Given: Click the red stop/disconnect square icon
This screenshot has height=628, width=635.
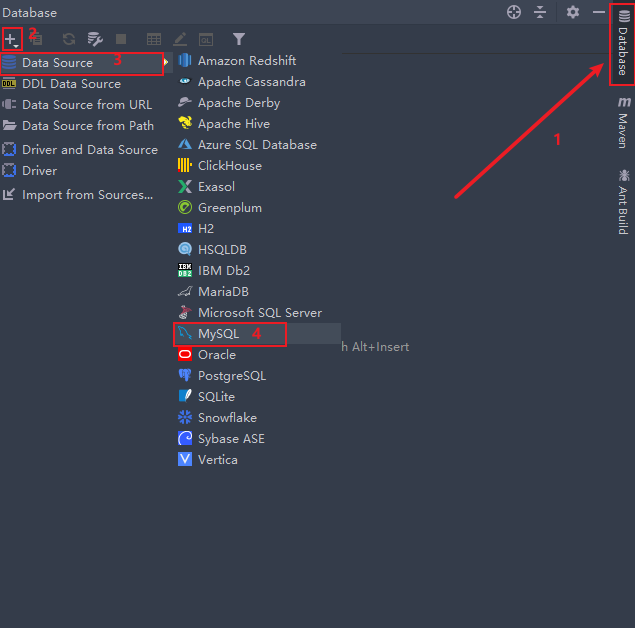Looking at the screenshot, I should (x=121, y=39).
